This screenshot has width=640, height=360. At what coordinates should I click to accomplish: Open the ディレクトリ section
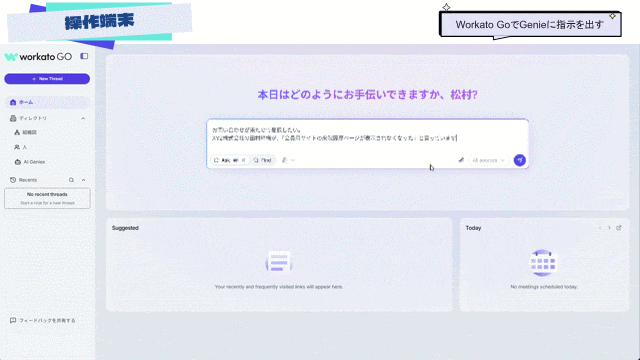click(x=33, y=118)
